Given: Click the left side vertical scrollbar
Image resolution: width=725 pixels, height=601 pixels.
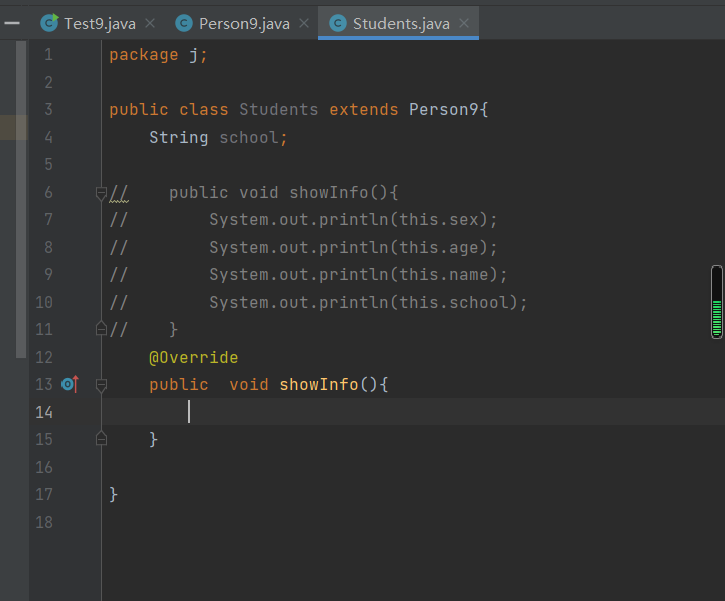Looking at the screenshot, I should point(21,199).
